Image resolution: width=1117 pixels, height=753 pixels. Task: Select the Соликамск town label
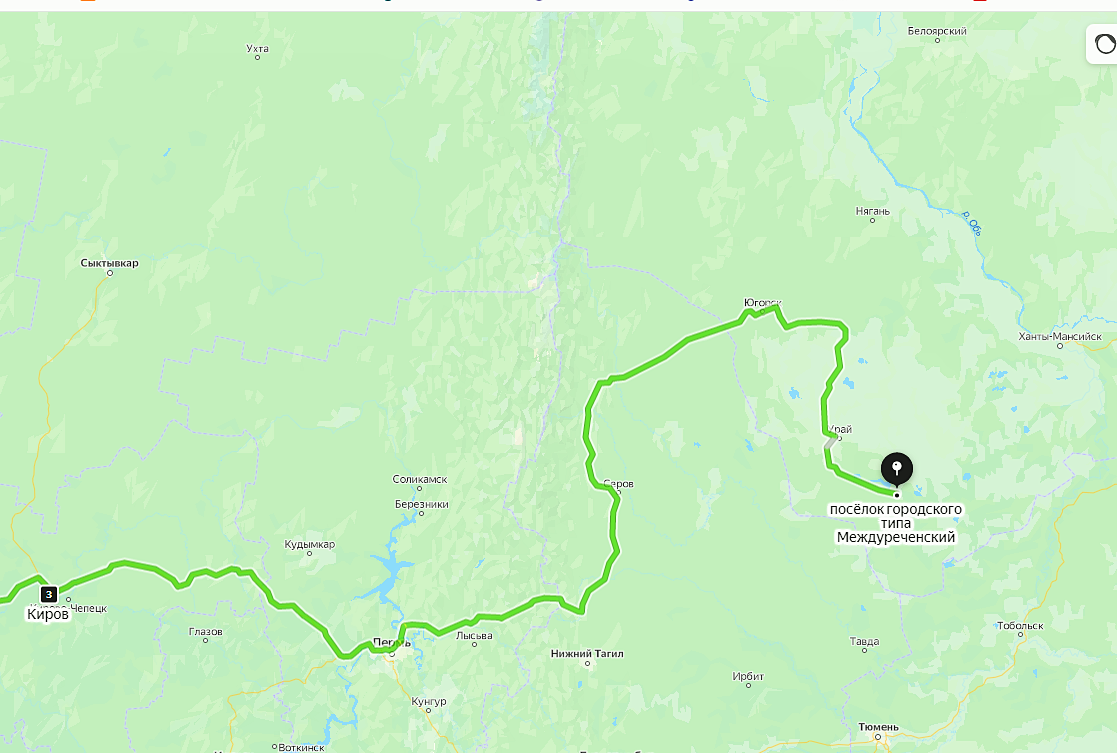pos(420,479)
